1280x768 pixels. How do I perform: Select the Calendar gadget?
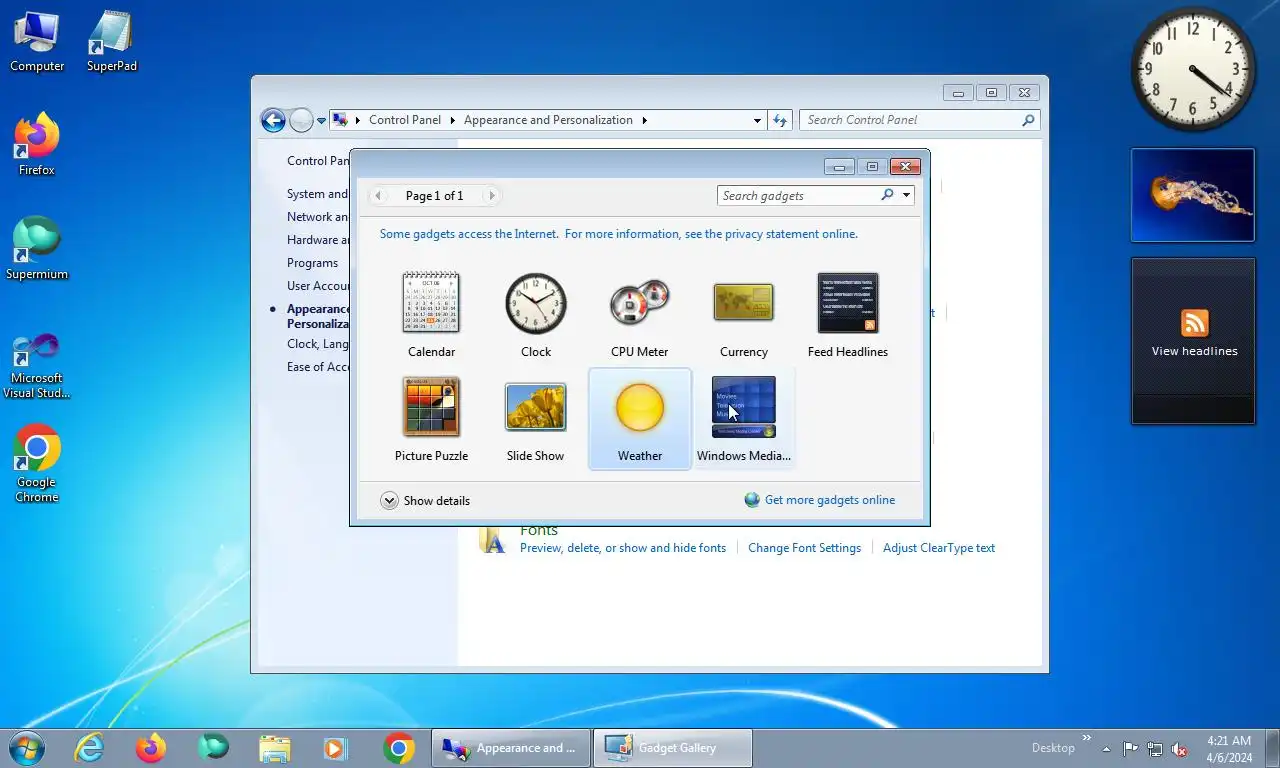[431, 314]
